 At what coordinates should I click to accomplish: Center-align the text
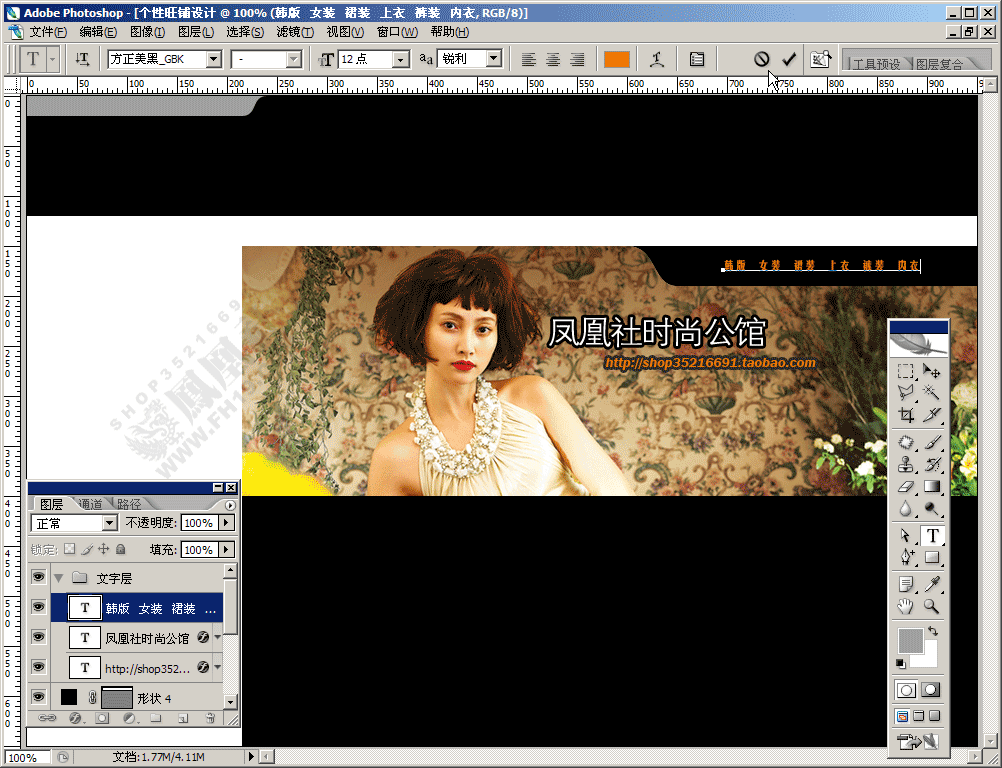point(553,59)
